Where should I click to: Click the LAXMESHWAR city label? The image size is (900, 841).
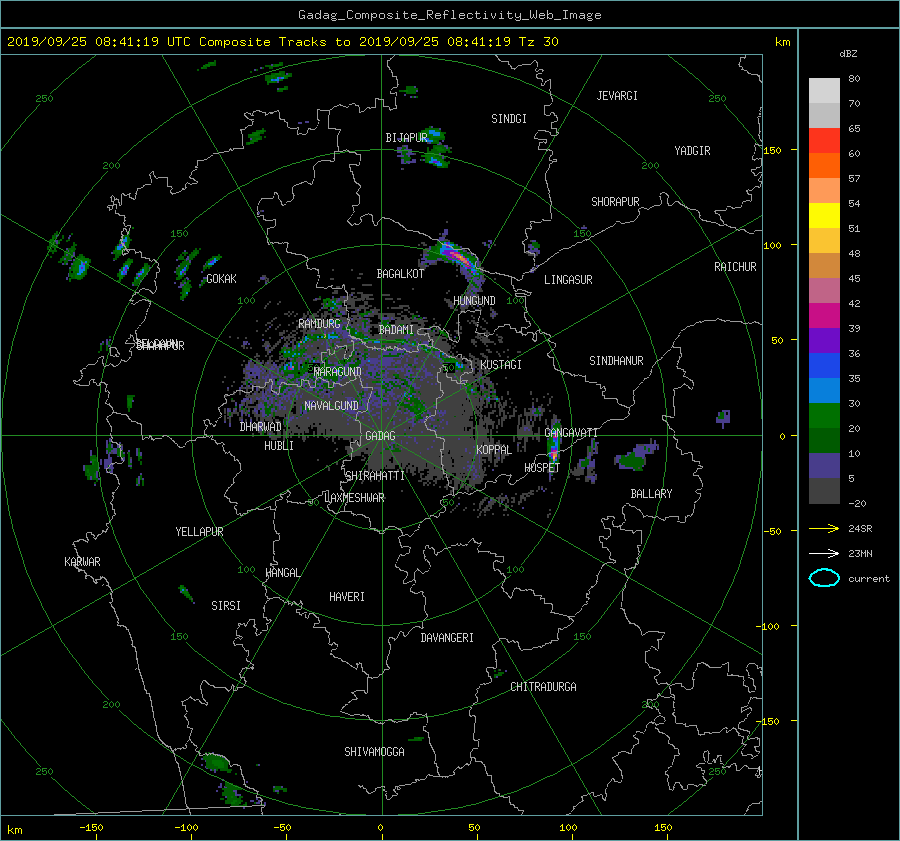click(x=354, y=498)
